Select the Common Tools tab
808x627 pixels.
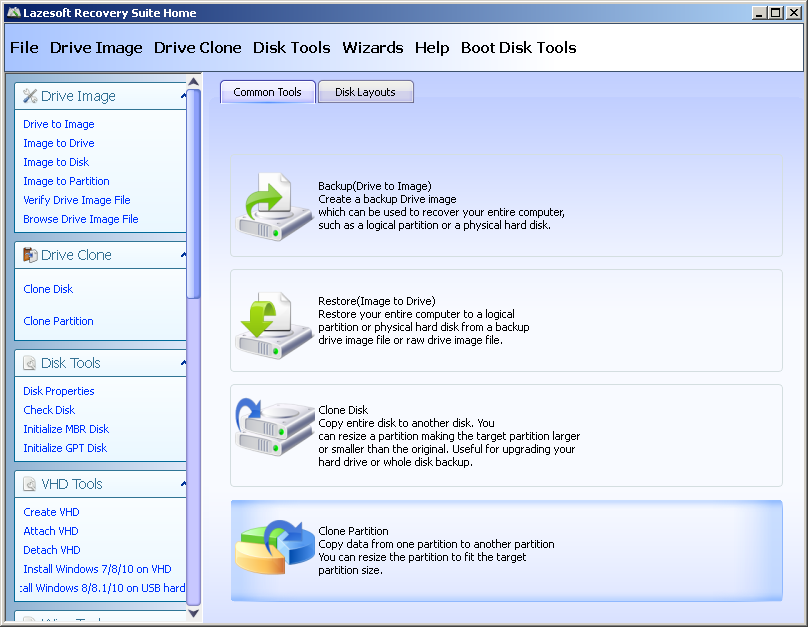pyautogui.click(x=267, y=92)
